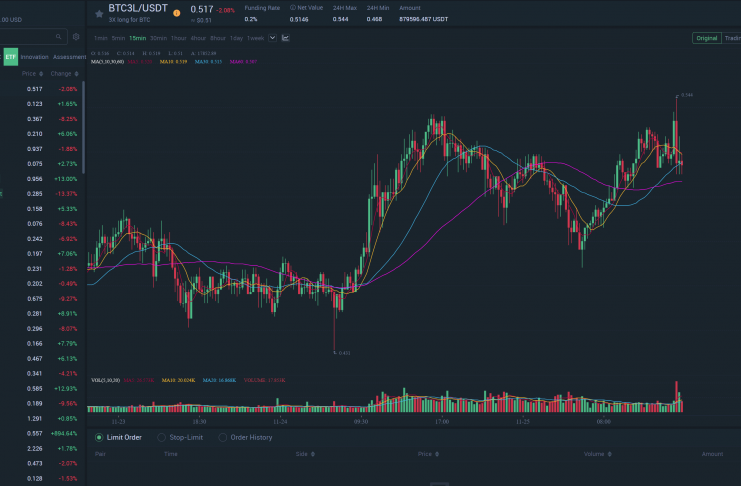Select the row with change -8.43%
The width and height of the screenshot is (741, 486).
41,224
